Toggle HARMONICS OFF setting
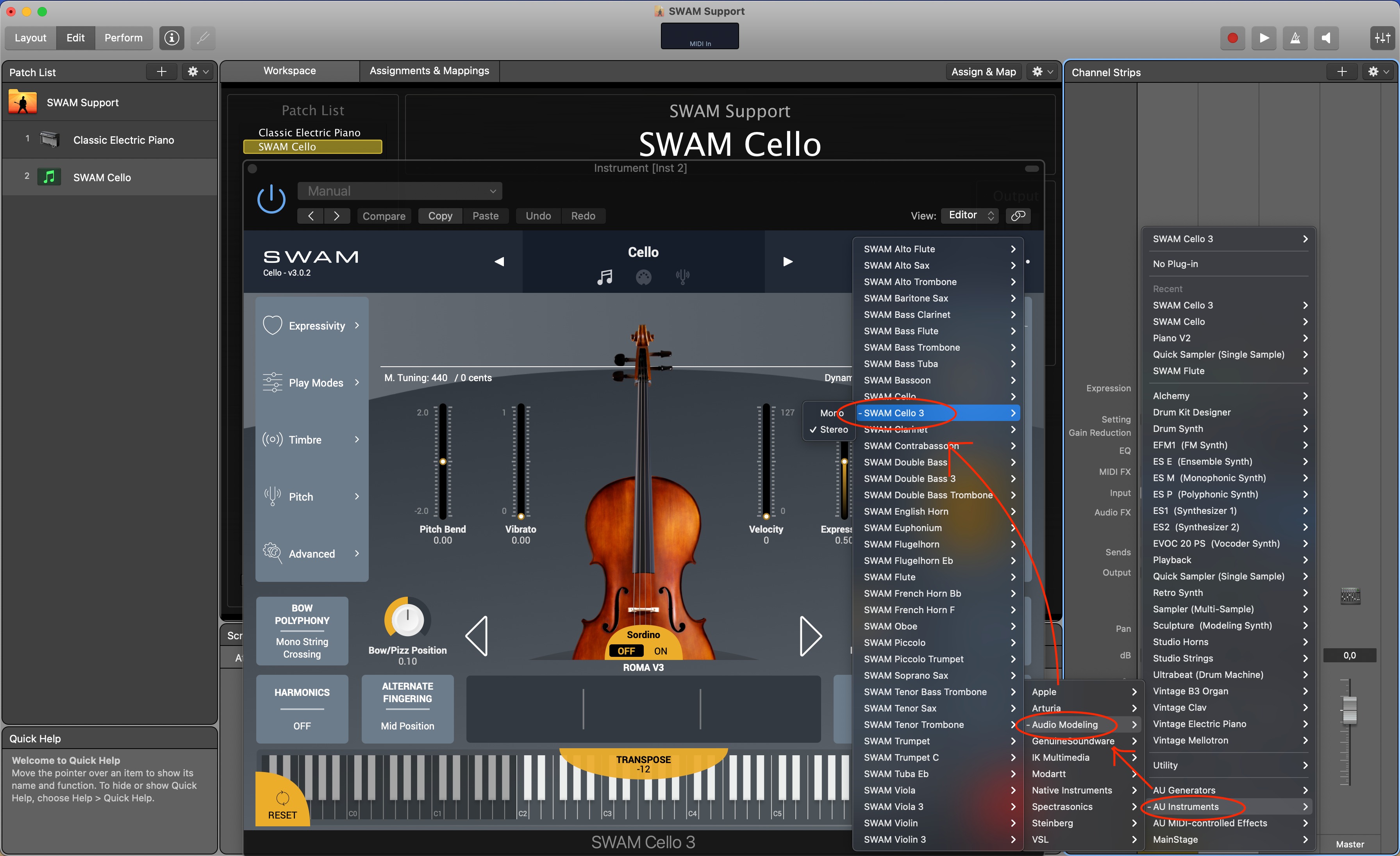Screen dimensions: 1400x856 302,709
